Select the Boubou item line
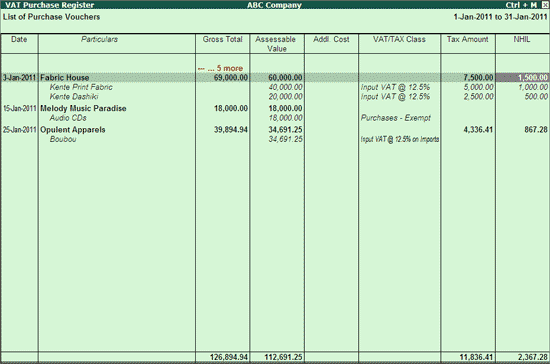 tap(63, 139)
